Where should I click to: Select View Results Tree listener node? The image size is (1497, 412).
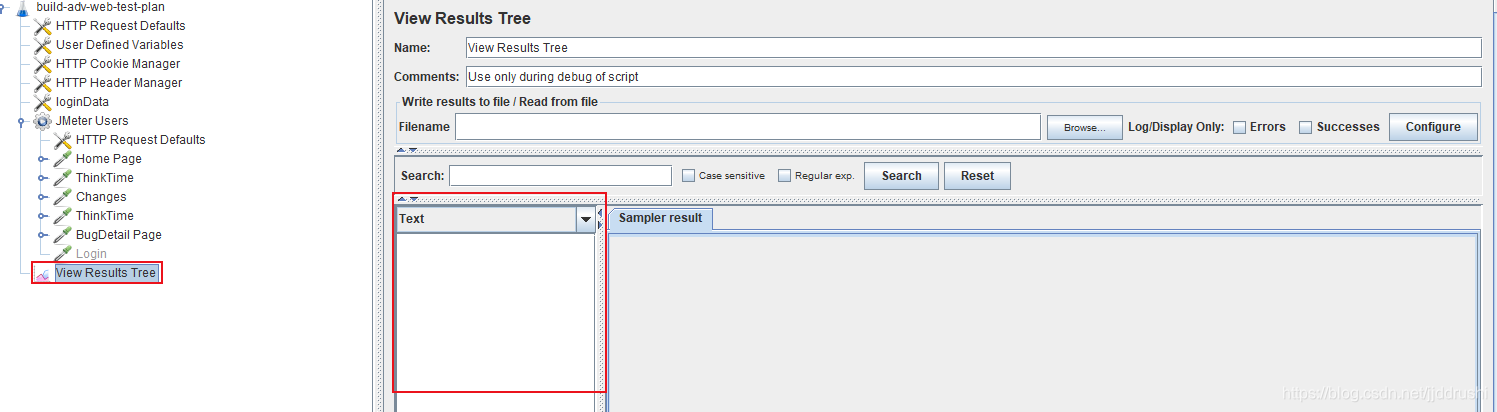pyautogui.click(x=106, y=273)
